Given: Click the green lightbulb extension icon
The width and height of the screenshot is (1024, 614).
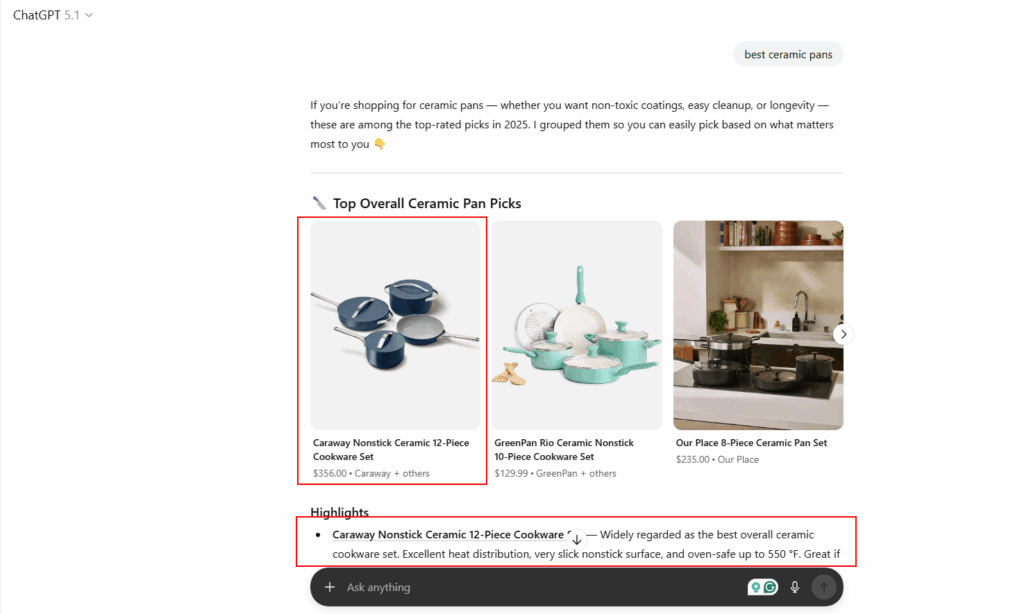Looking at the screenshot, I should [x=756, y=587].
